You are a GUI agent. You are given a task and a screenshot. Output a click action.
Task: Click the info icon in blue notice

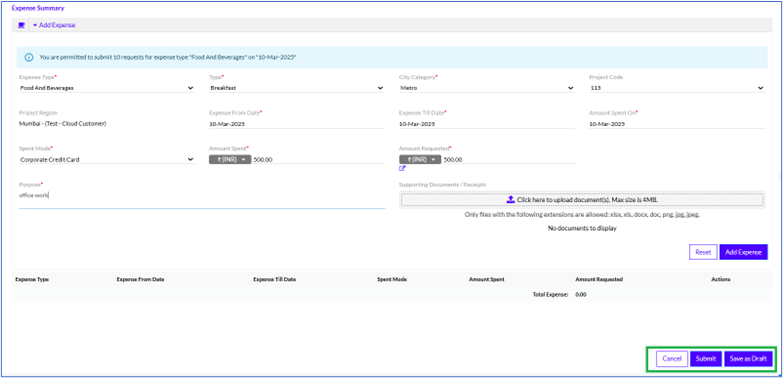[x=29, y=57]
